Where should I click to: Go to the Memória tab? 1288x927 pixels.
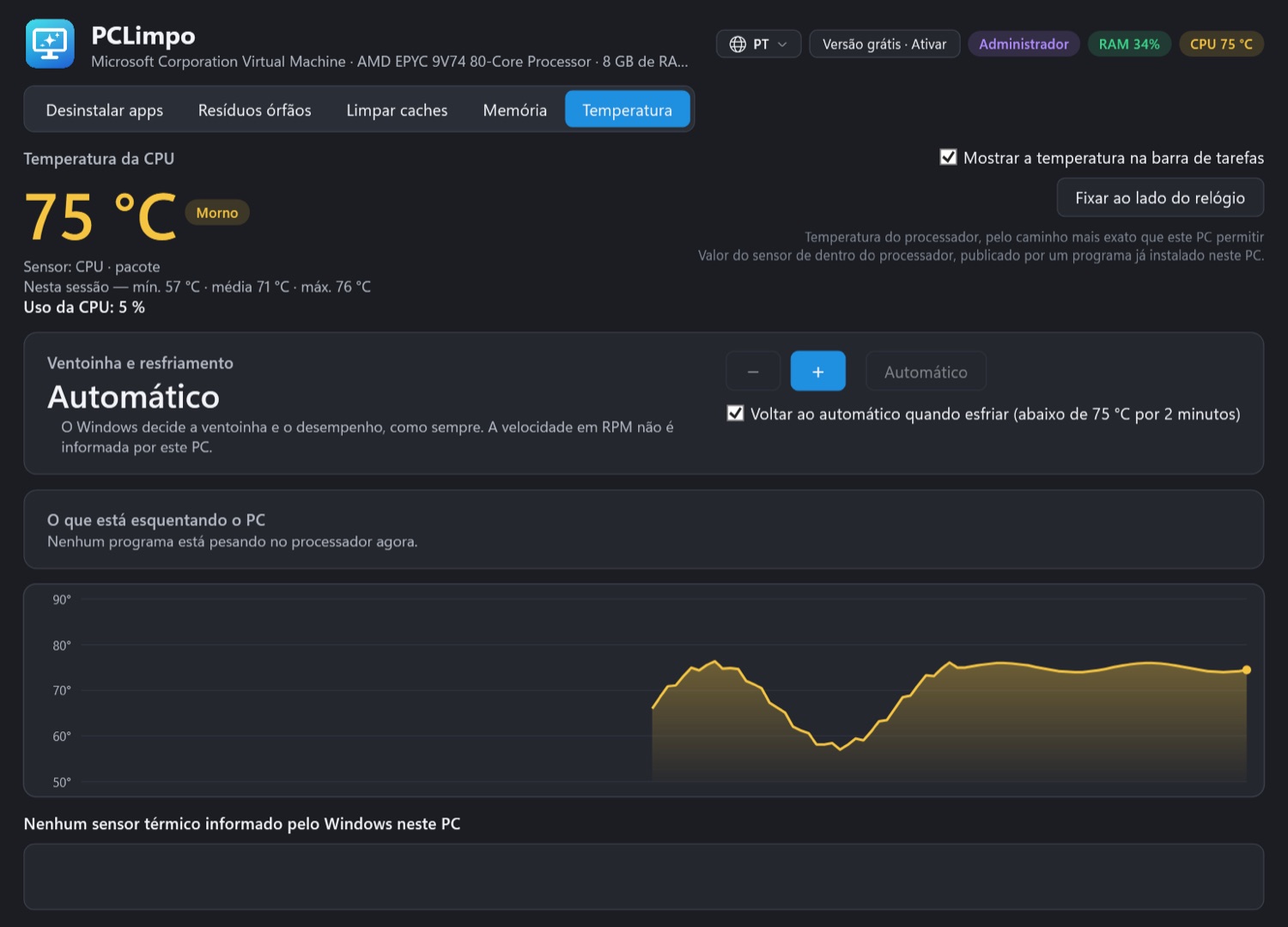[x=515, y=110]
